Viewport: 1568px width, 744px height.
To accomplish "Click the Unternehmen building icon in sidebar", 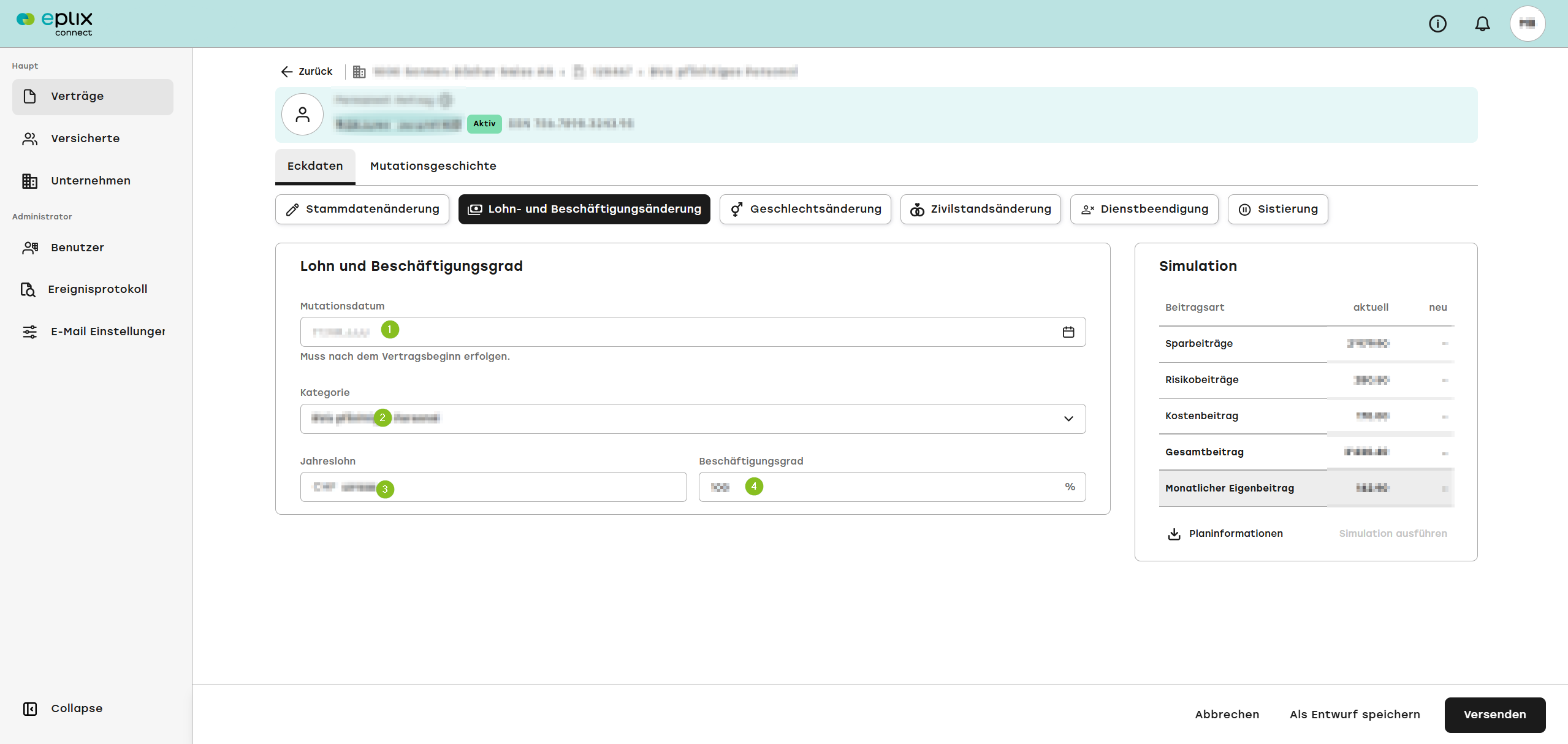I will point(29,181).
